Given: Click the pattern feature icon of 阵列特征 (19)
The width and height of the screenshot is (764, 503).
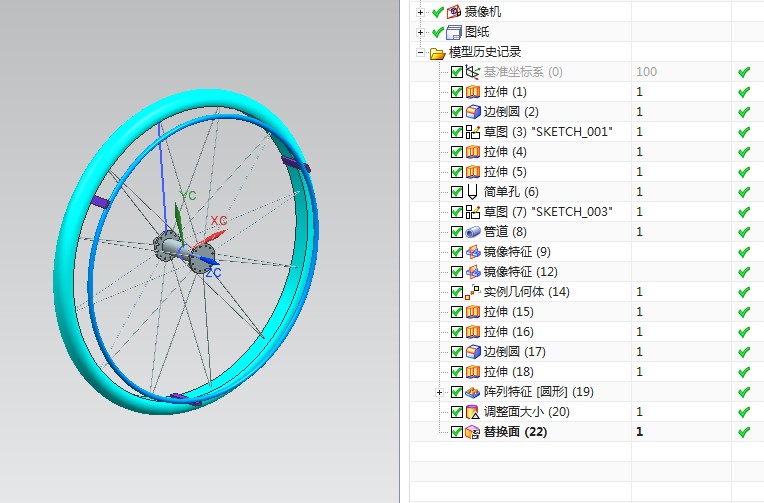Looking at the screenshot, I should [x=473, y=392].
